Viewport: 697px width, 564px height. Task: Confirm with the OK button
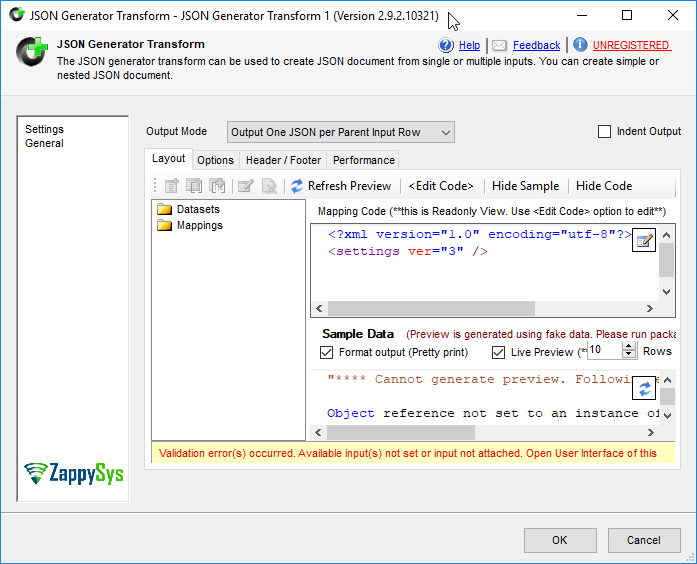560,540
